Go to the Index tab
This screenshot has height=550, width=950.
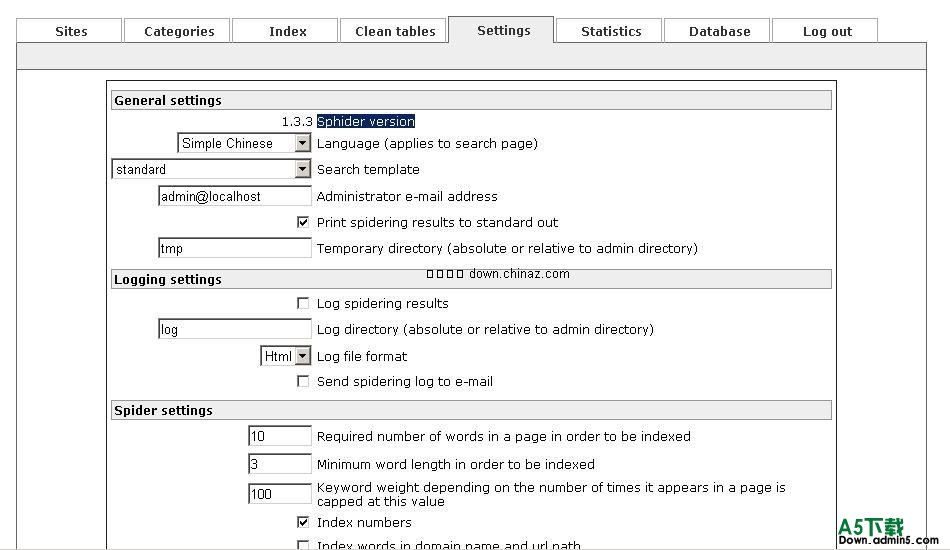[x=288, y=31]
